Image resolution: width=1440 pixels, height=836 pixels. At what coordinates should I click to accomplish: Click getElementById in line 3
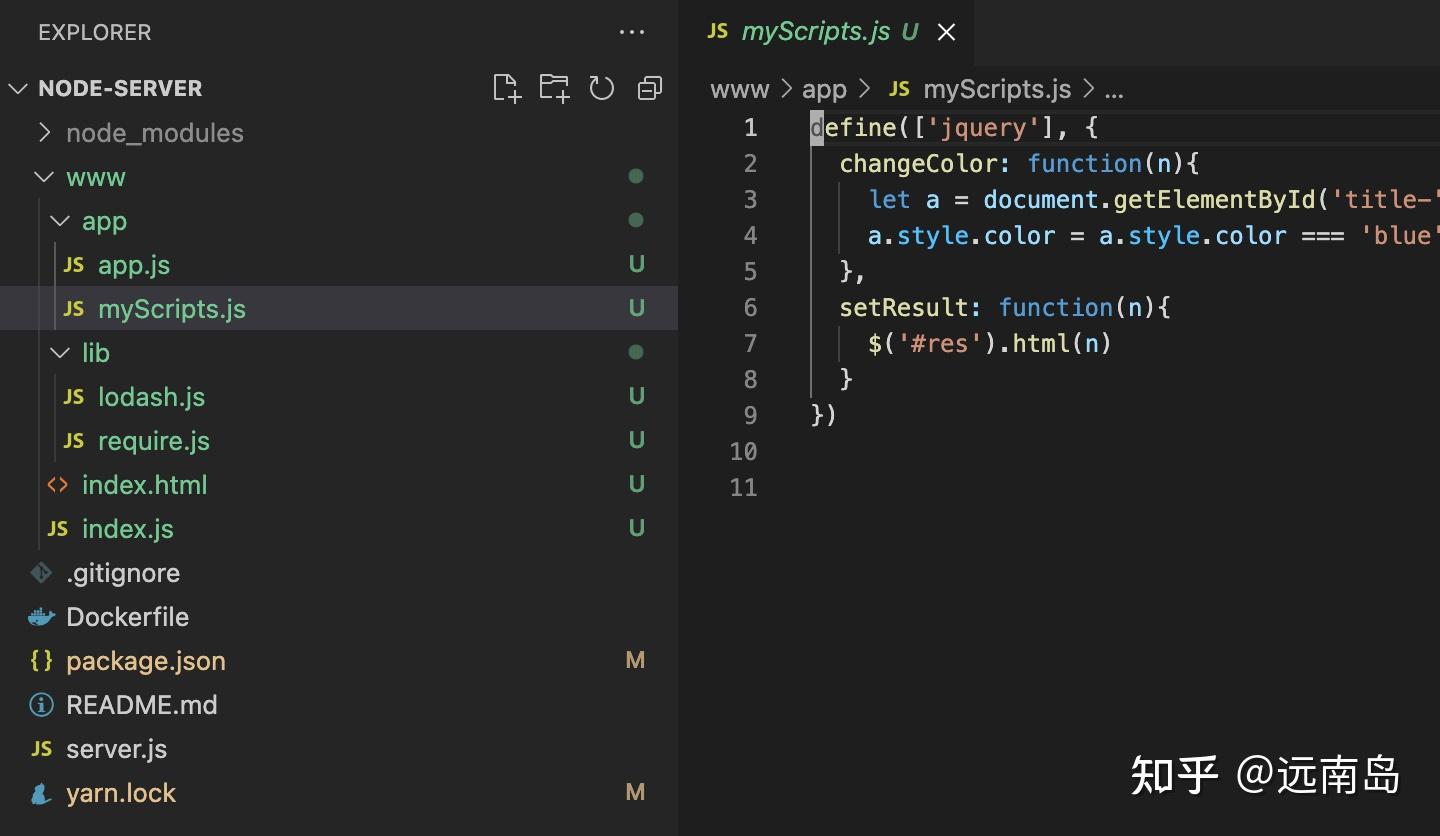click(x=1214, y=199)
